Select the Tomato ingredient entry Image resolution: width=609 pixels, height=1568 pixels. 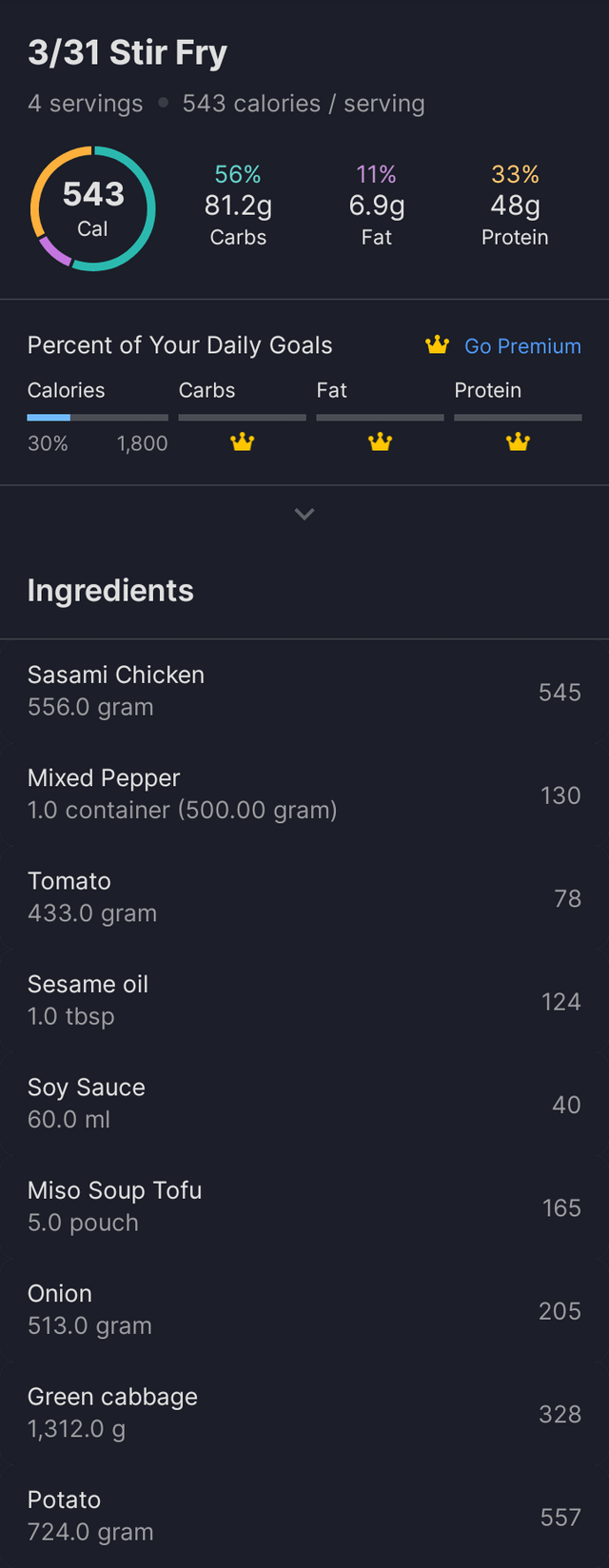click(x=304, y=897)
